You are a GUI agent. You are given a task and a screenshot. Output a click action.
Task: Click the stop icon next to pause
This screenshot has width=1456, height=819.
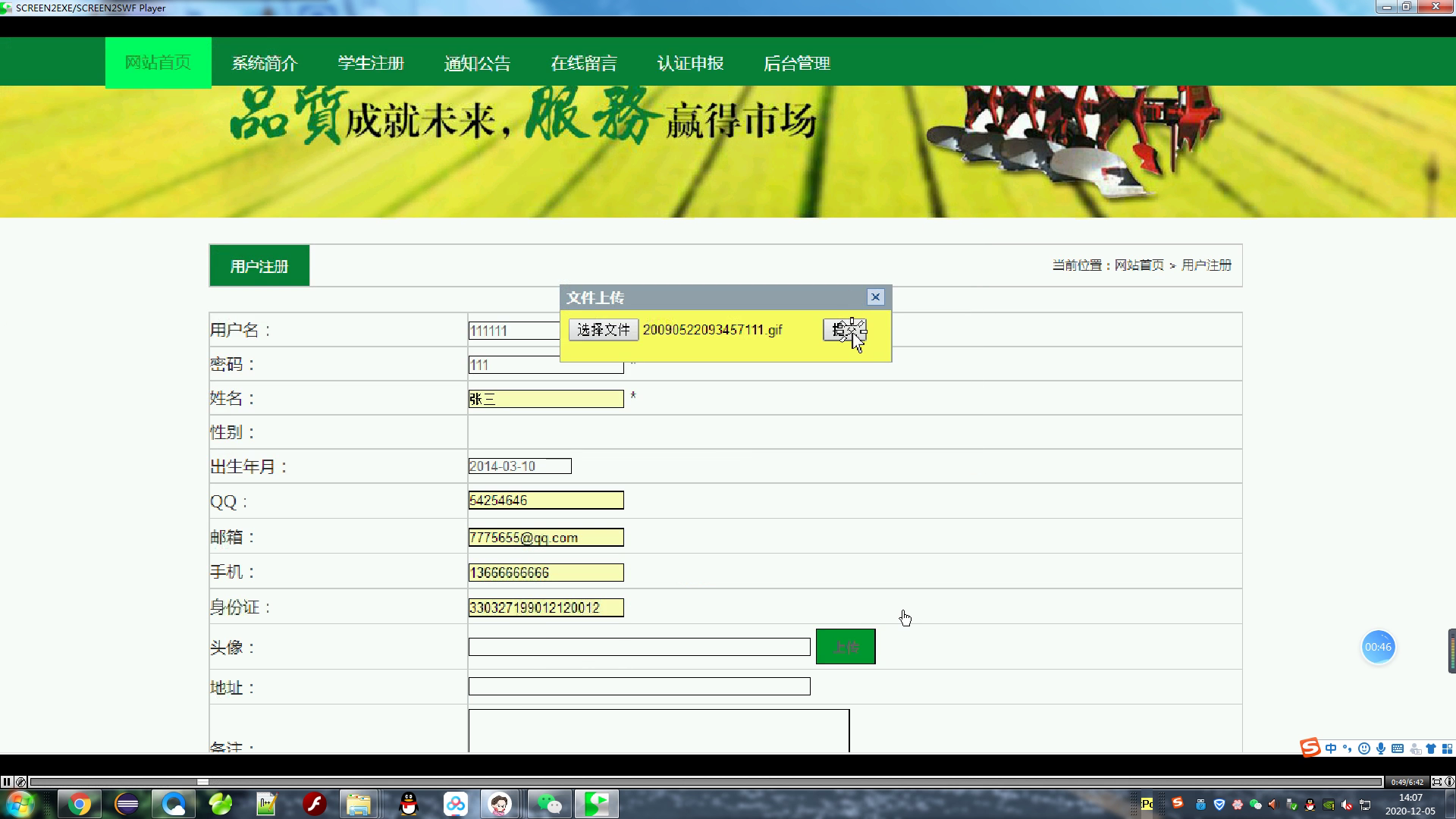tap(21, 782)
